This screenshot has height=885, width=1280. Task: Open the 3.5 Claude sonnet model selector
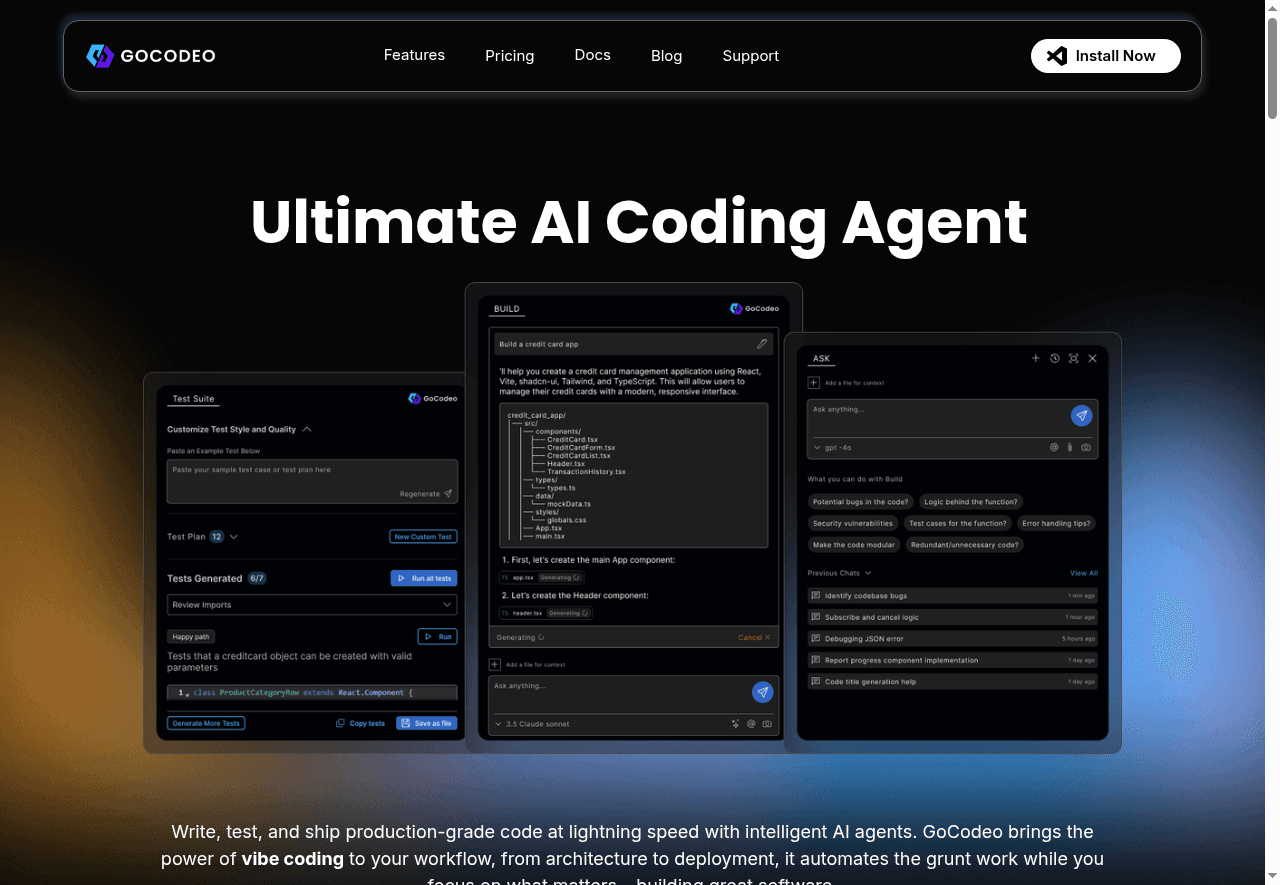[x=532, y=724]
